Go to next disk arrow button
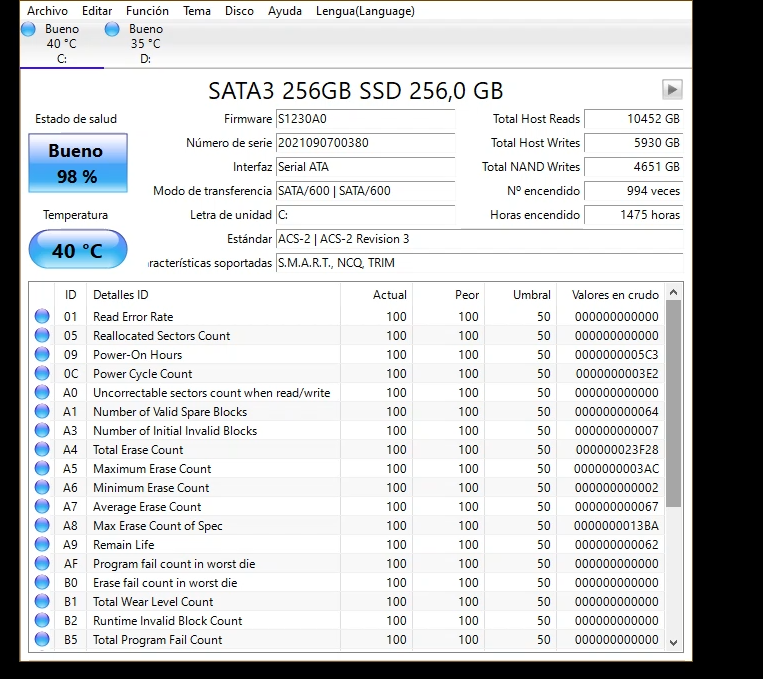The image size is (763, 679). point(672,90)
